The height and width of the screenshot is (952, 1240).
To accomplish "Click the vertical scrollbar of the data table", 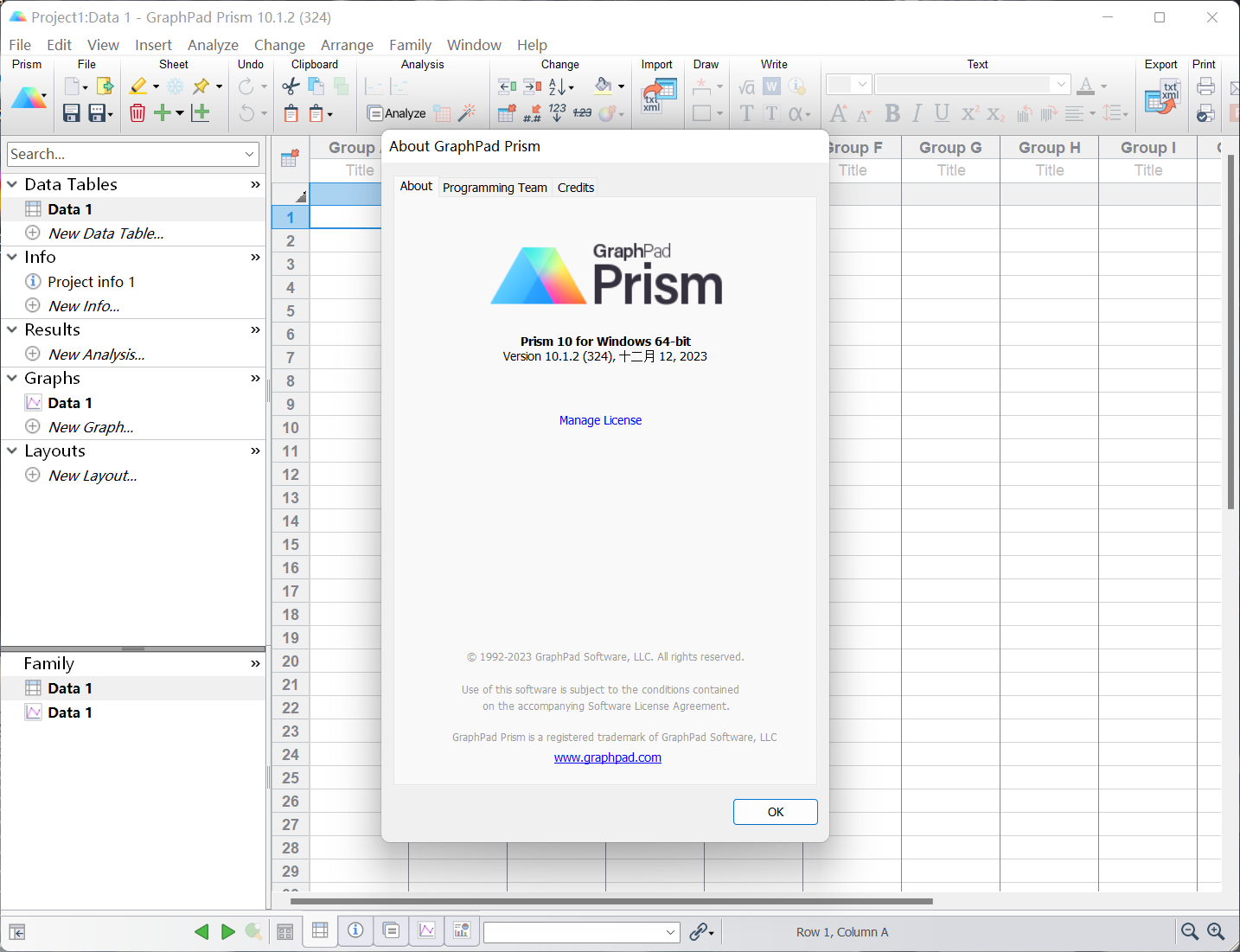I will [1230, 331].
